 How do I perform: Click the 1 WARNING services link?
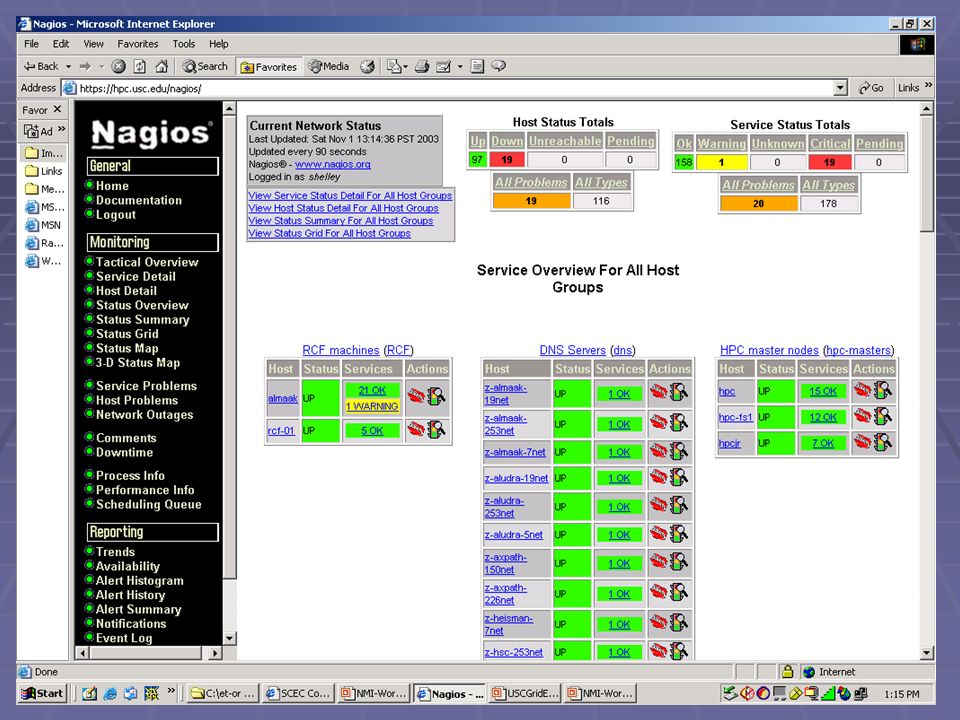click(x=372, y=407)
